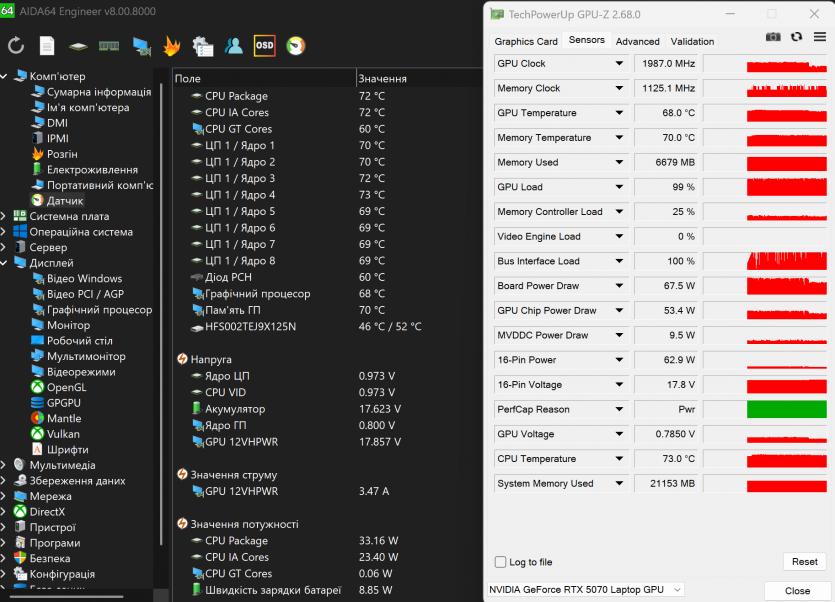
Task: Open the GPU-Z hamburger menu
Action: (820, 37)
